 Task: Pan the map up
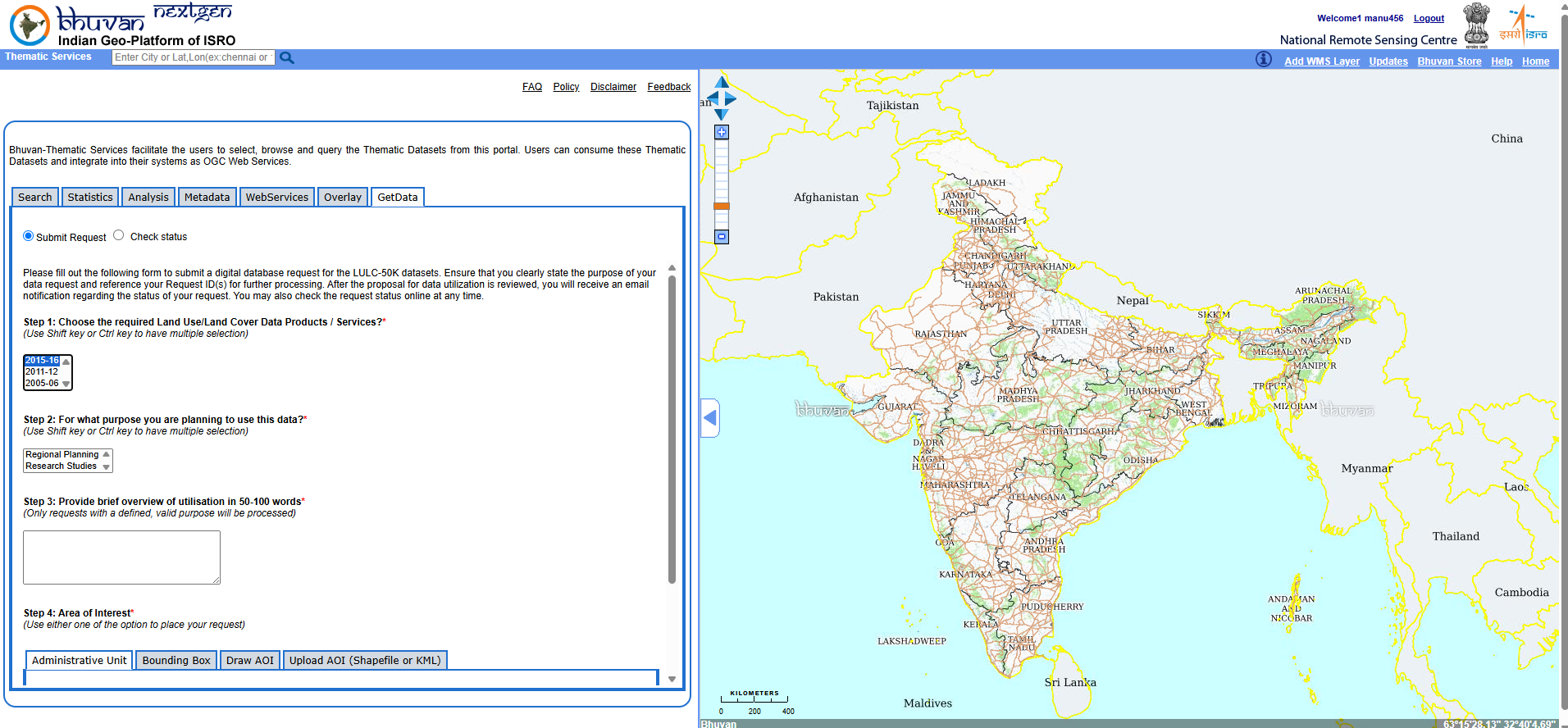[722, 82]
